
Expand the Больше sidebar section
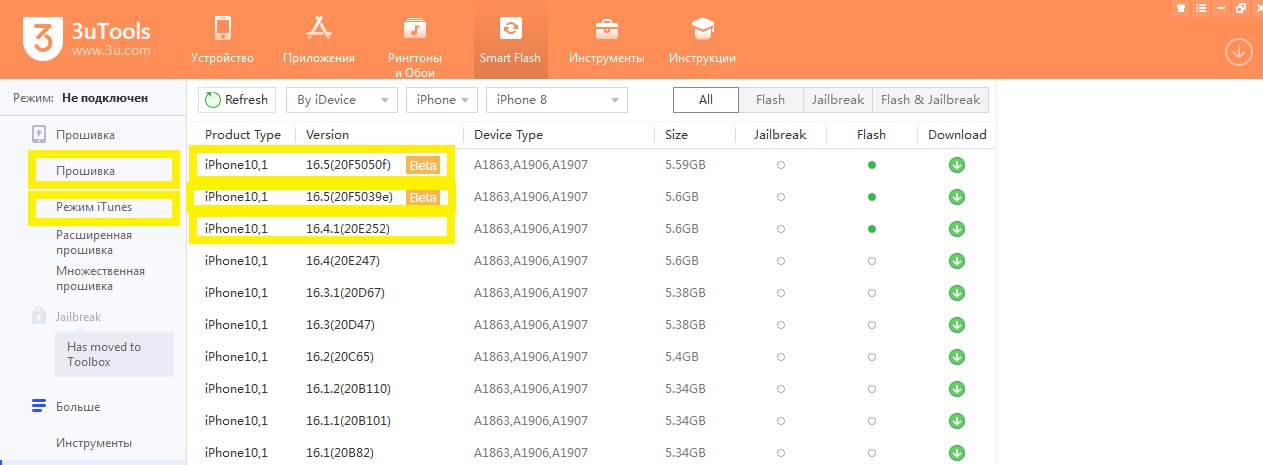coord(78,407)
